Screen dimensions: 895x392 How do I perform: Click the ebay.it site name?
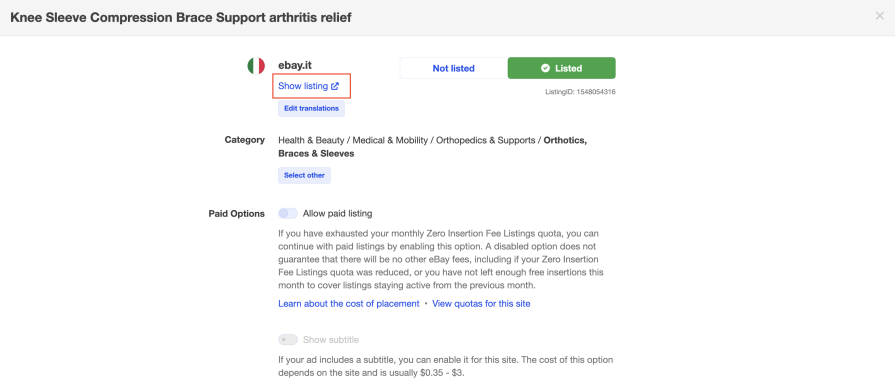[x=295, y=65]
